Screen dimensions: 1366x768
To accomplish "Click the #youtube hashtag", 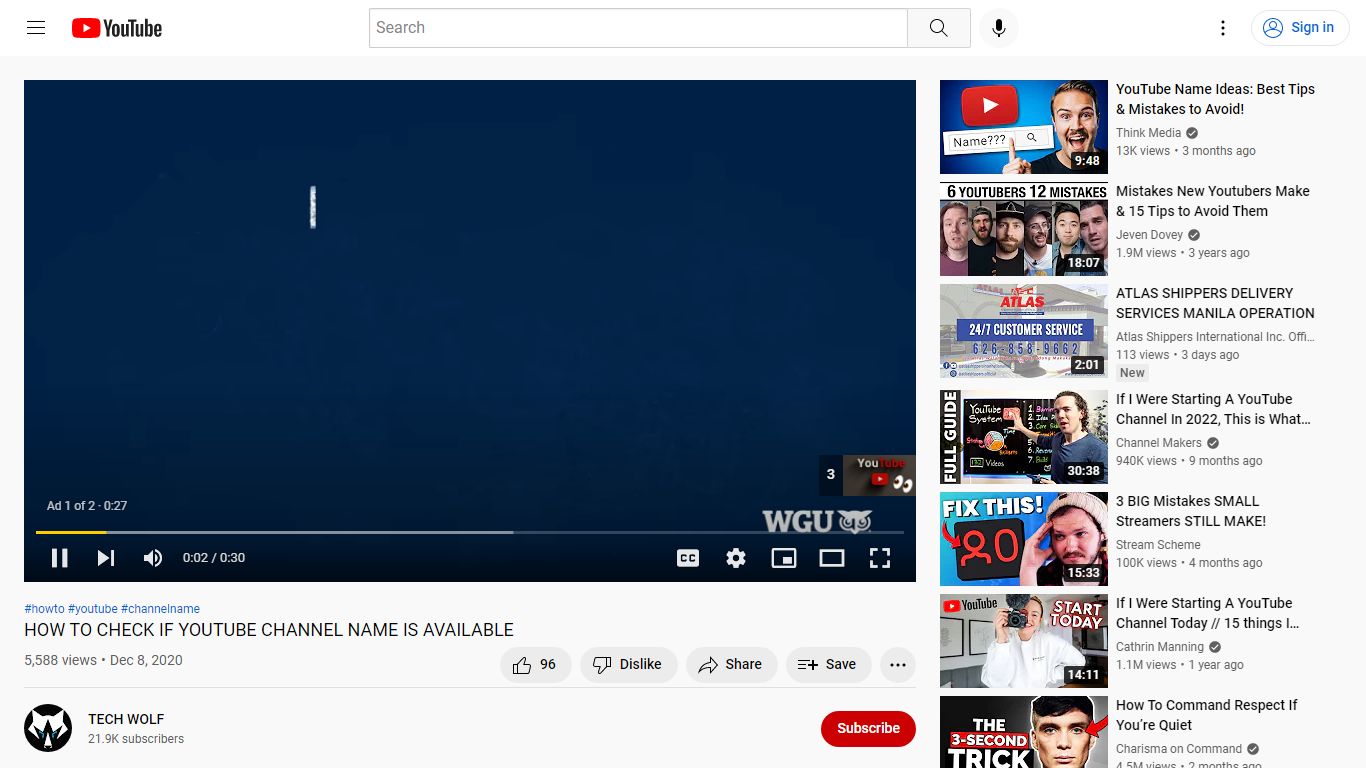I will 92,609.
